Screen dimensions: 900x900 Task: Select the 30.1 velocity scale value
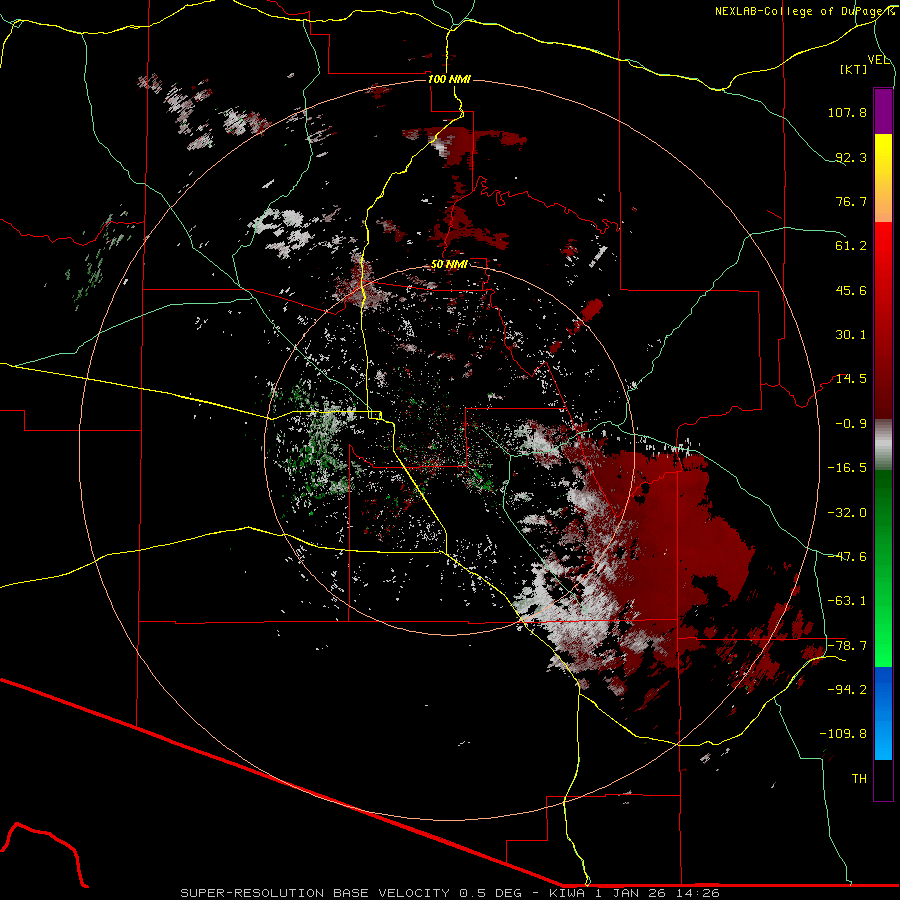click(851, 335)
